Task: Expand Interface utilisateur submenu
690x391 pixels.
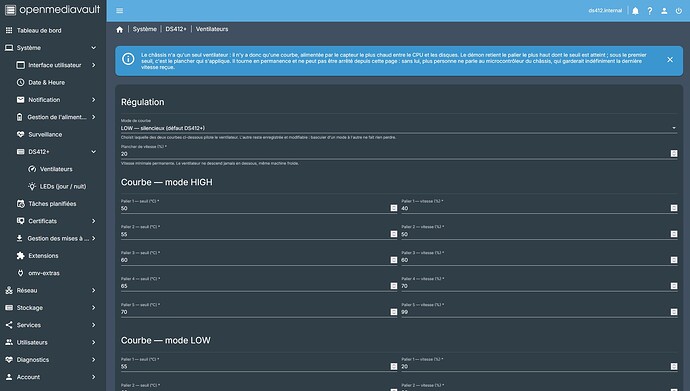Action: coord(53,65)
